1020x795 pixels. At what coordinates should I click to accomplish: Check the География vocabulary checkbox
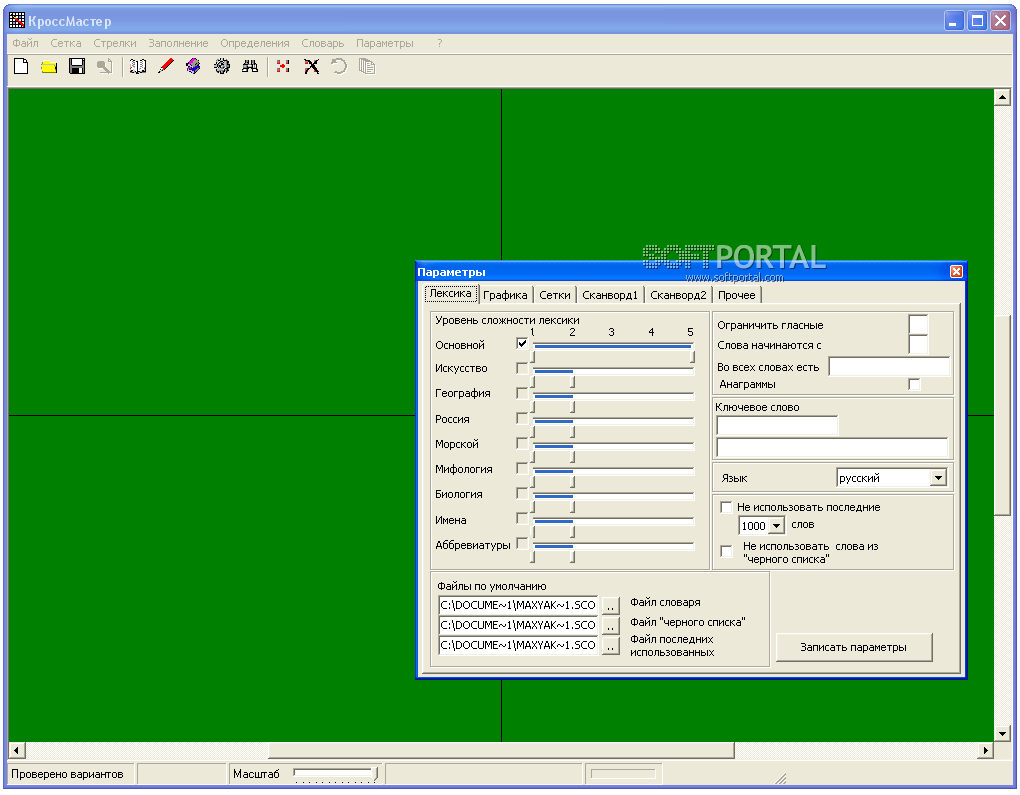[522, 393]
